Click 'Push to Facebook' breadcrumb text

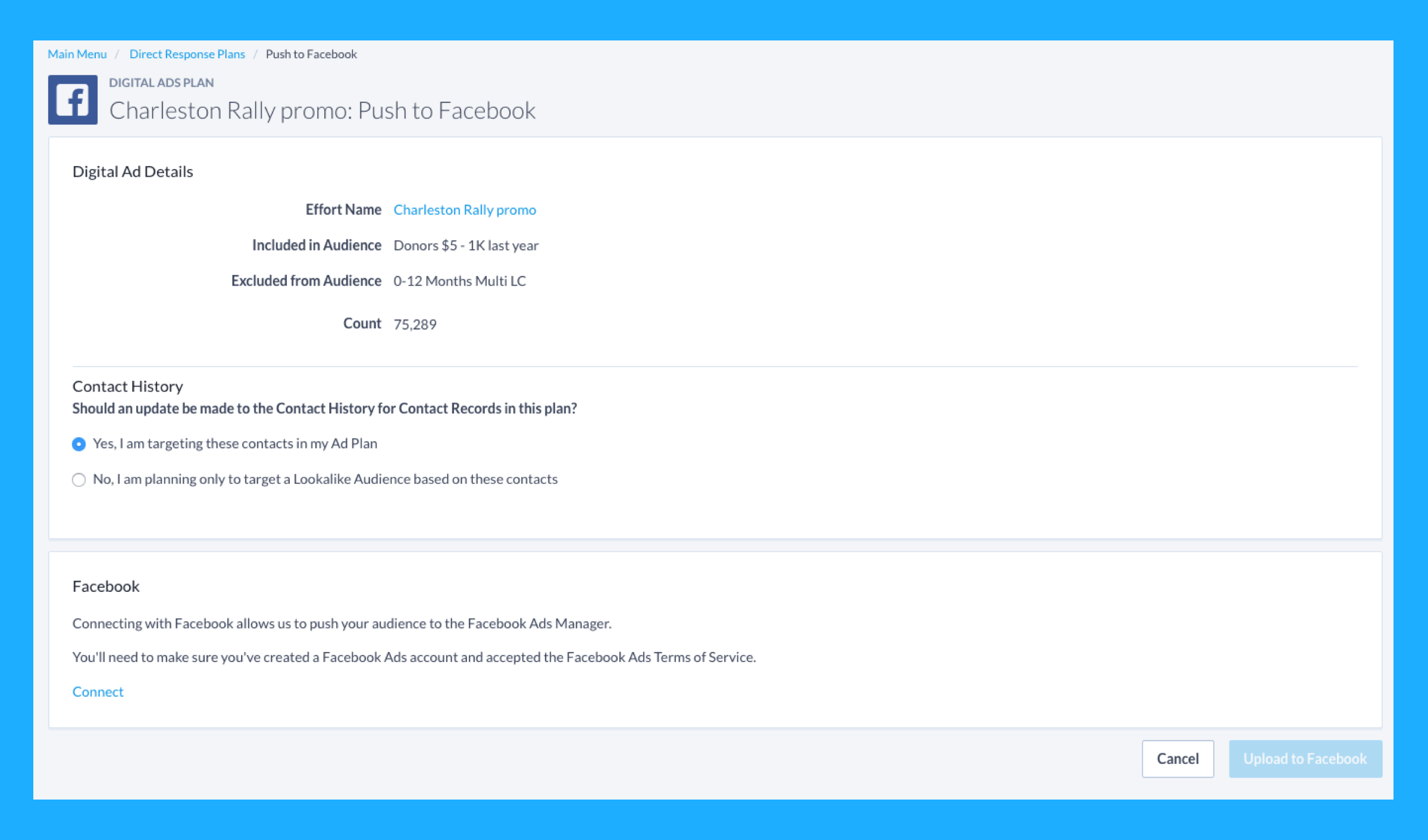(311, 54)
